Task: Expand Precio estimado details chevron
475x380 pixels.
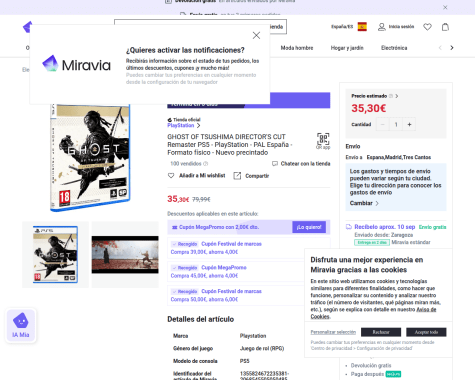Action: [397, 96]
